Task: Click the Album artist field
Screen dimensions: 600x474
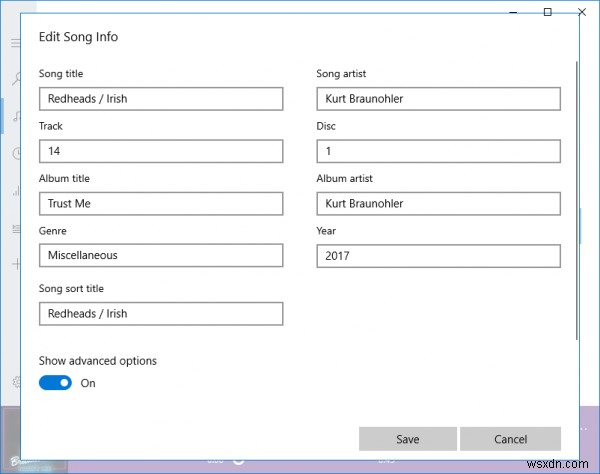Action: [x=439, y=204]
